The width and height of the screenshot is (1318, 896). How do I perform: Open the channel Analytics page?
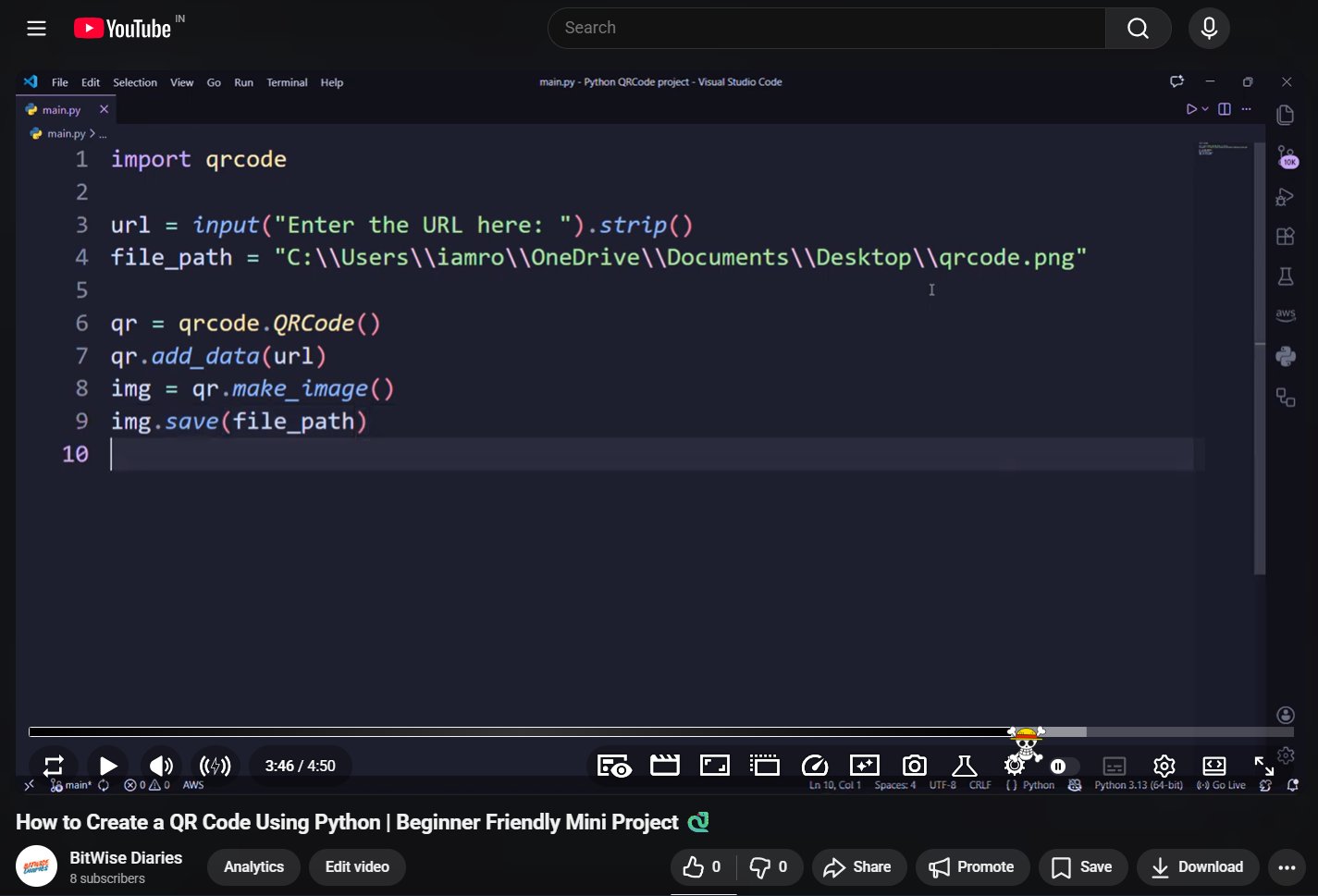pyautogui.click(x=253, y=867)
